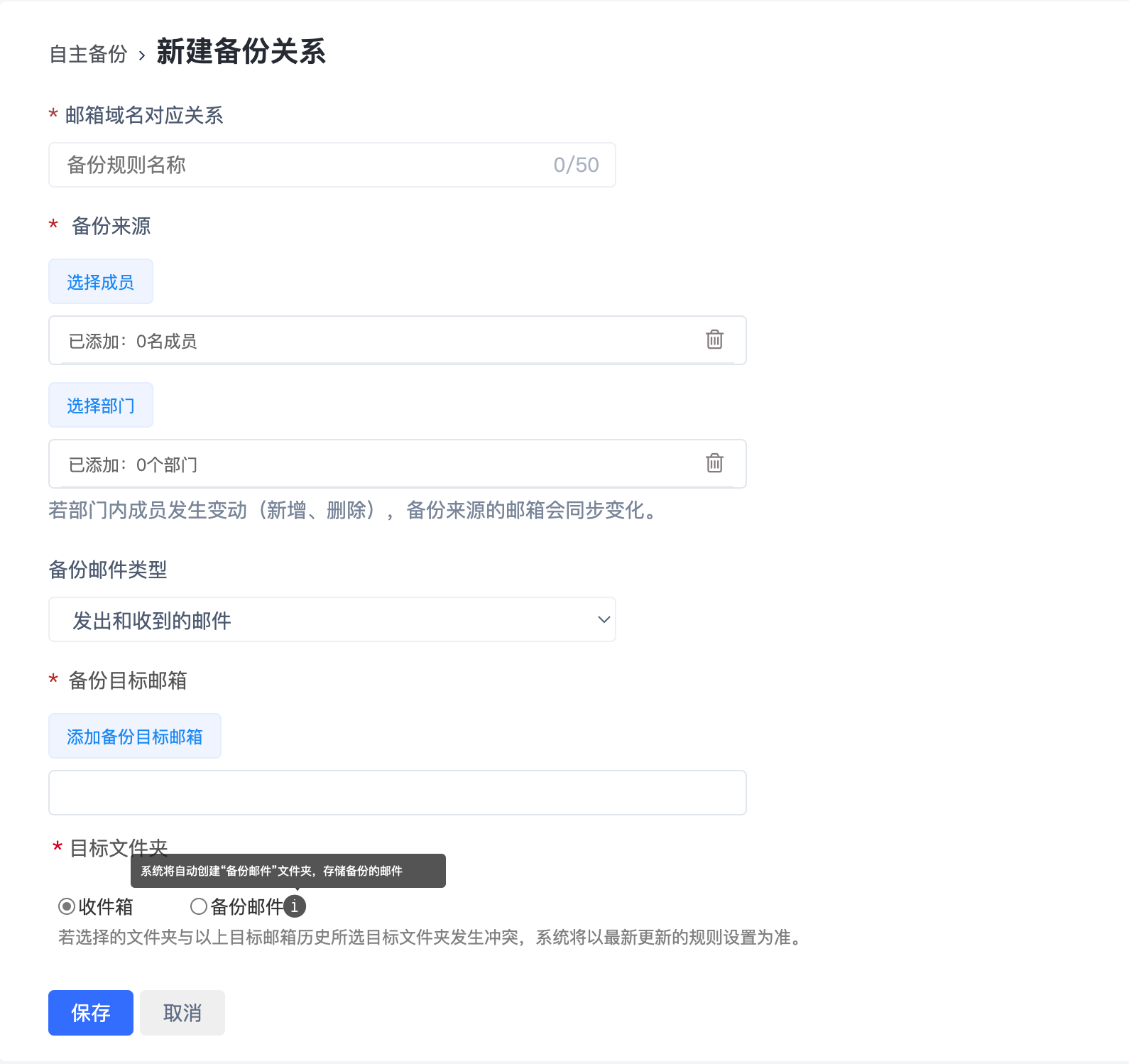Screen dimensions: 1129x1064
Task: Click the 新建备份关系 page title
Action: click(241, 52)
